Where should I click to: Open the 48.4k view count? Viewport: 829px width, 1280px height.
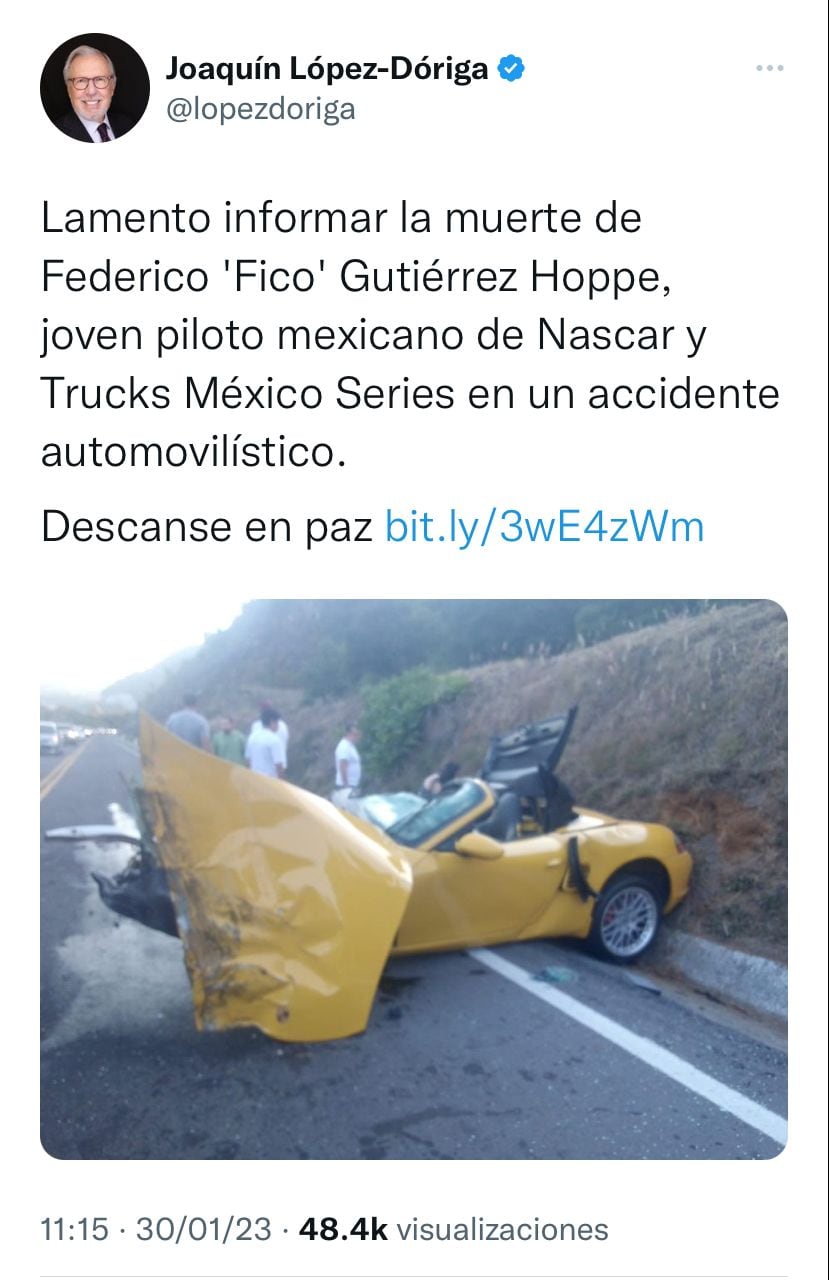click(342, 1229)
